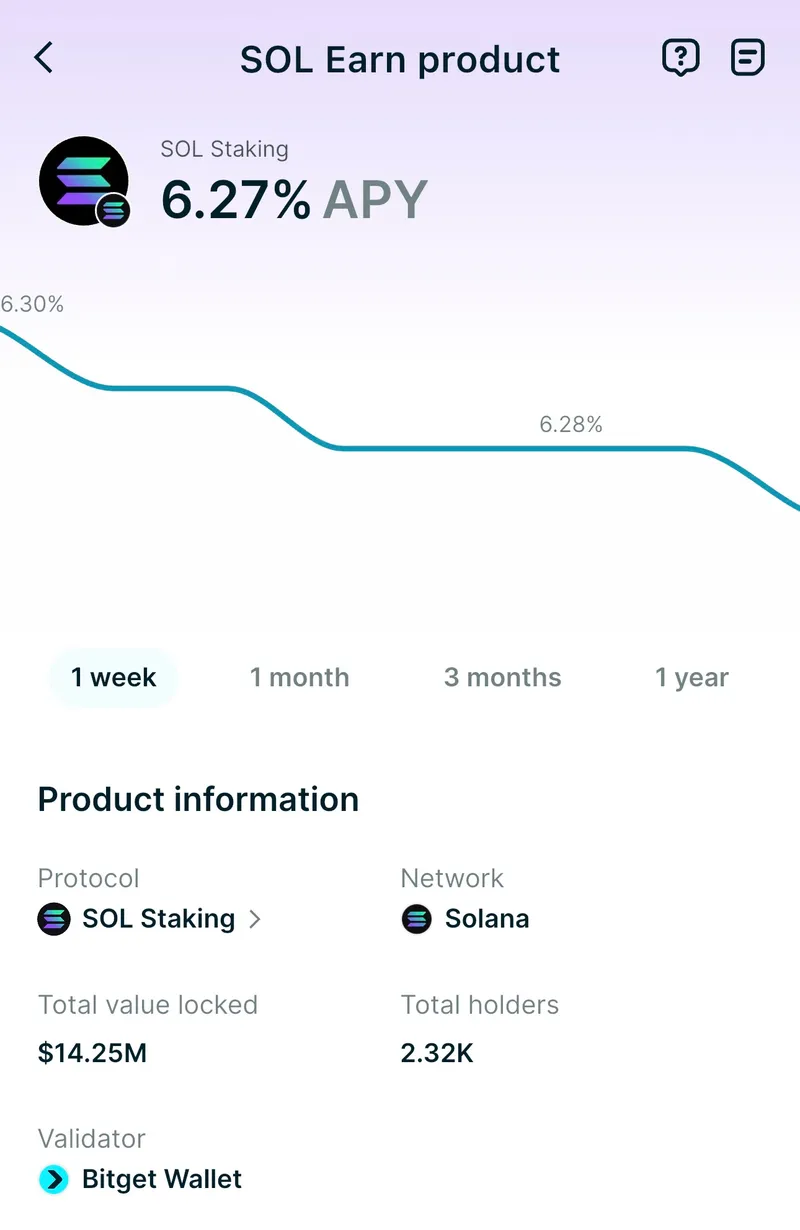800x1230 pixels.
Task: Tap the large SOL coin logo
Action: [84, 181]
